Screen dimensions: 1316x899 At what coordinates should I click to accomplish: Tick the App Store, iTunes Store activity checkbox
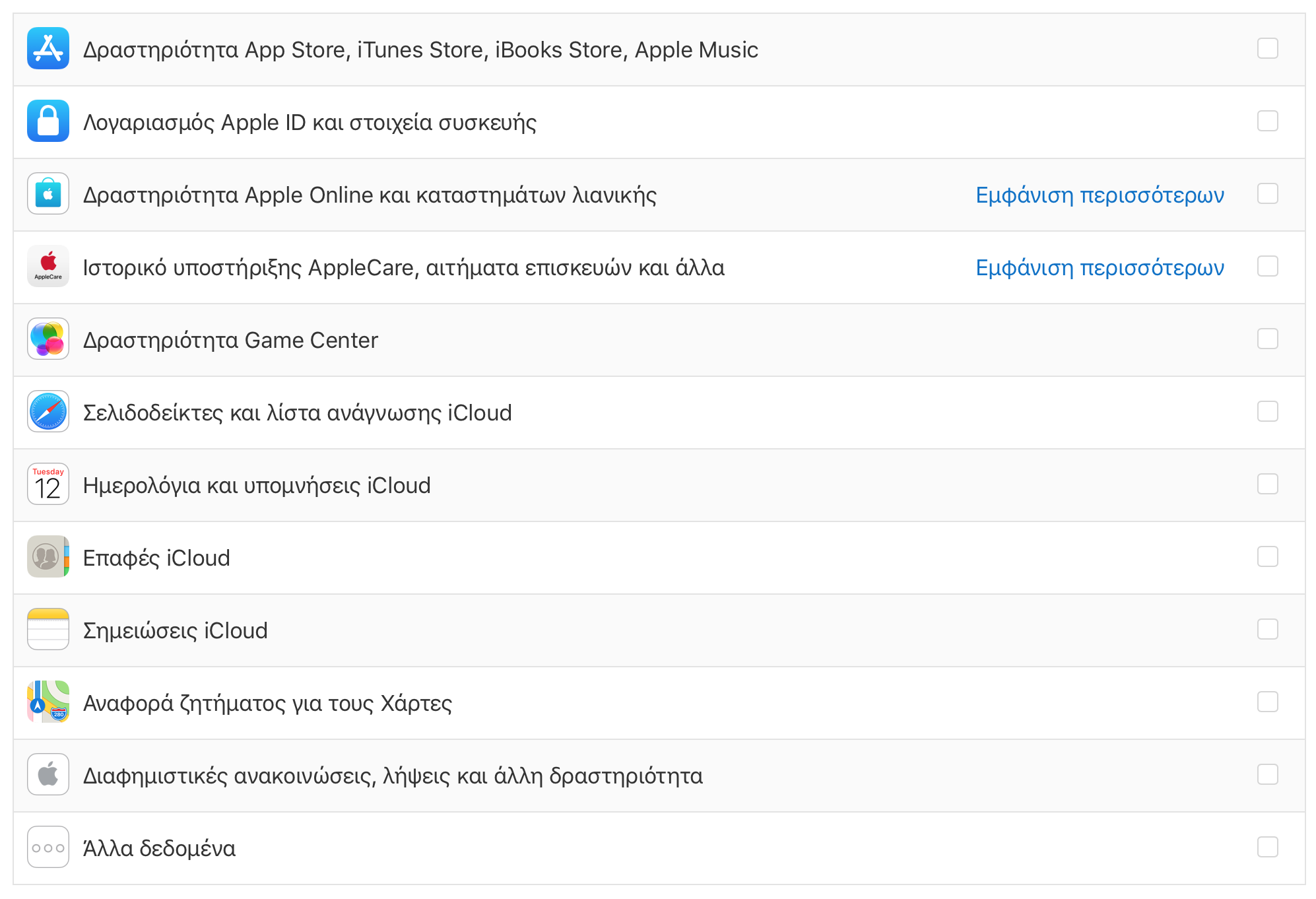1268,48
